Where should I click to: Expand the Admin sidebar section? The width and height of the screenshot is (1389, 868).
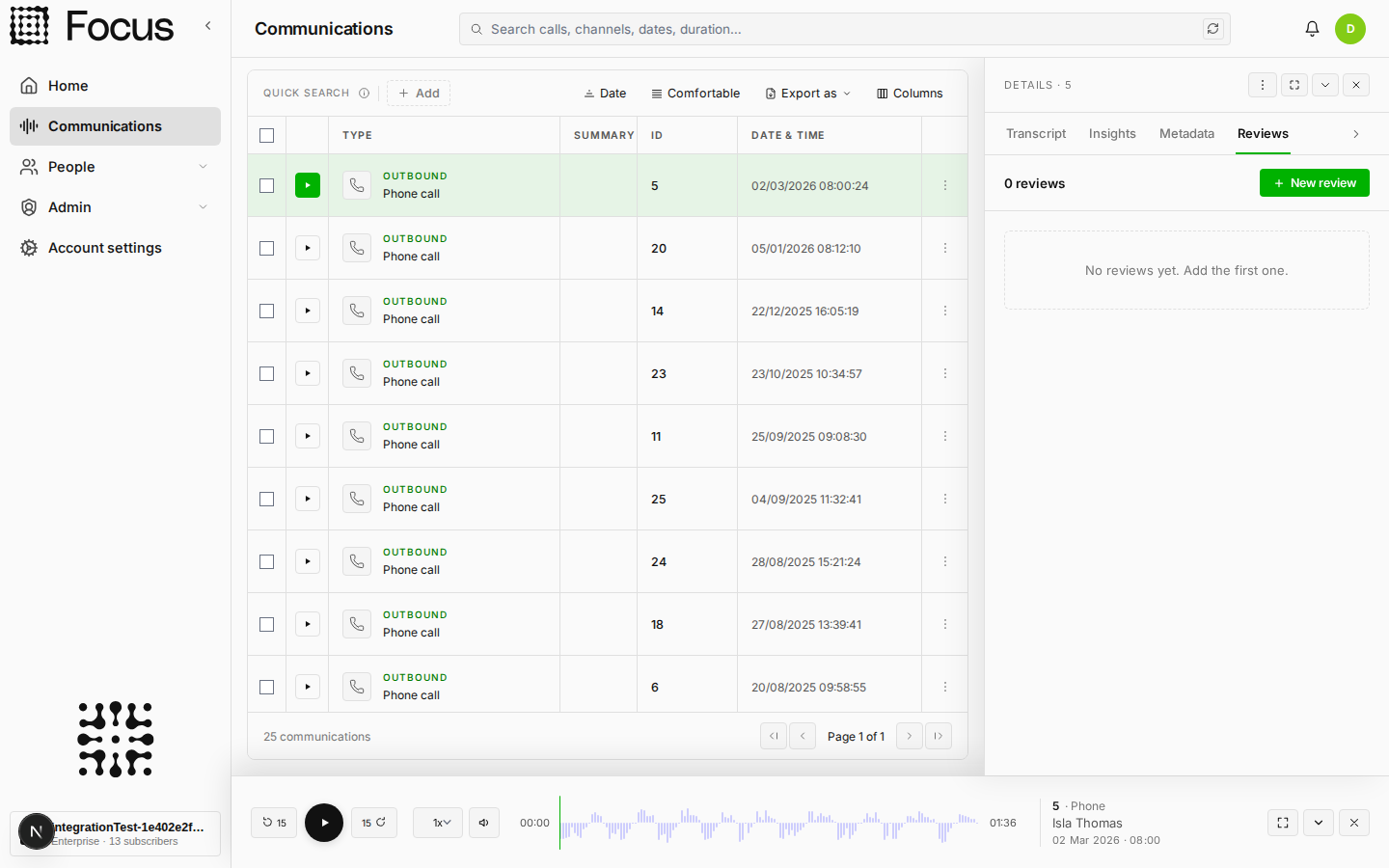[115, 207]
